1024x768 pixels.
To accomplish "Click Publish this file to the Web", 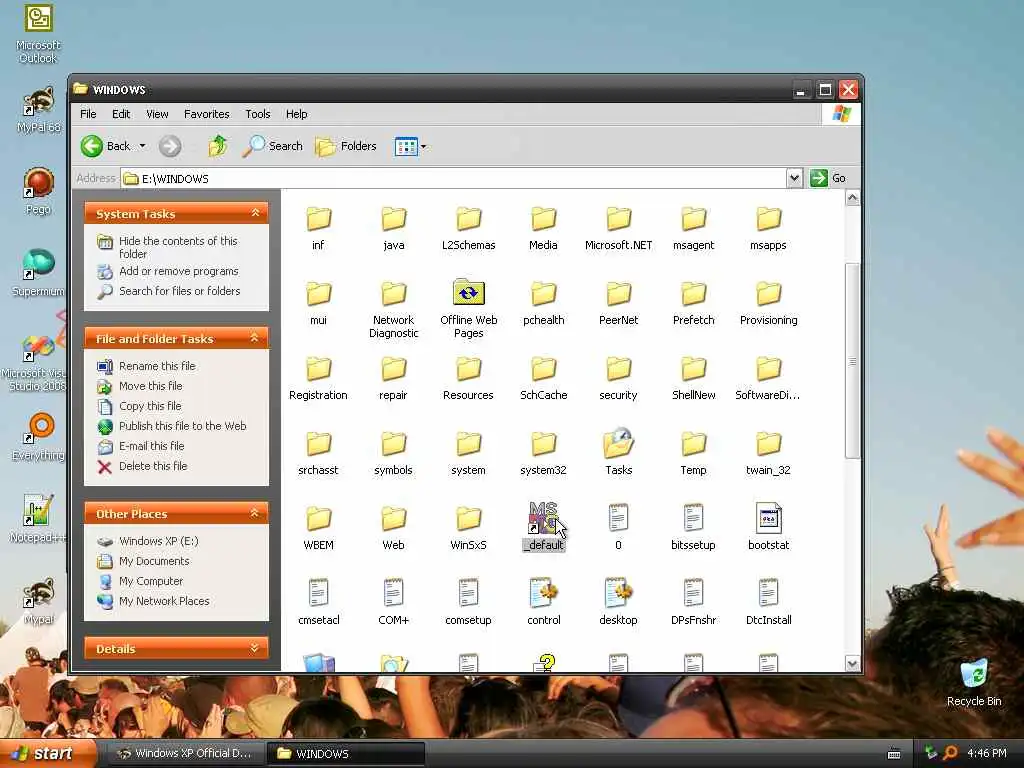I will (x=172, y=426).
